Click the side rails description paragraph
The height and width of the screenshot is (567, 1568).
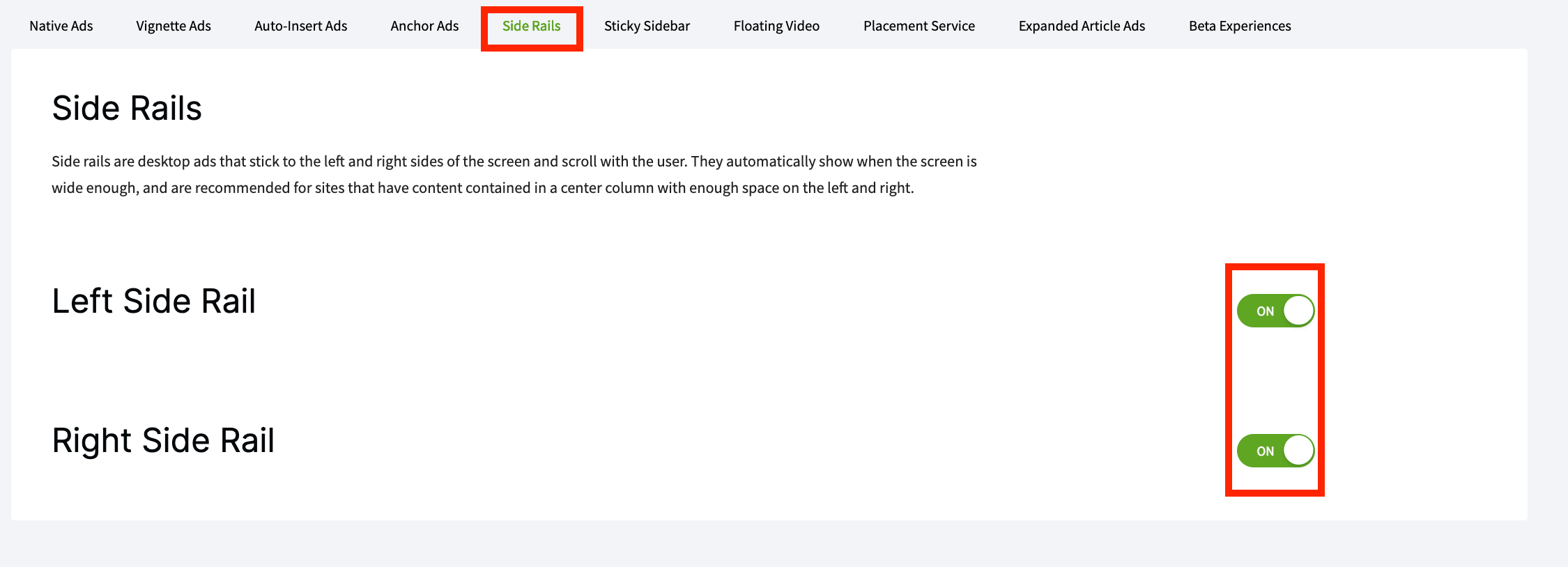pyautogui.click(x=514, y=175)
